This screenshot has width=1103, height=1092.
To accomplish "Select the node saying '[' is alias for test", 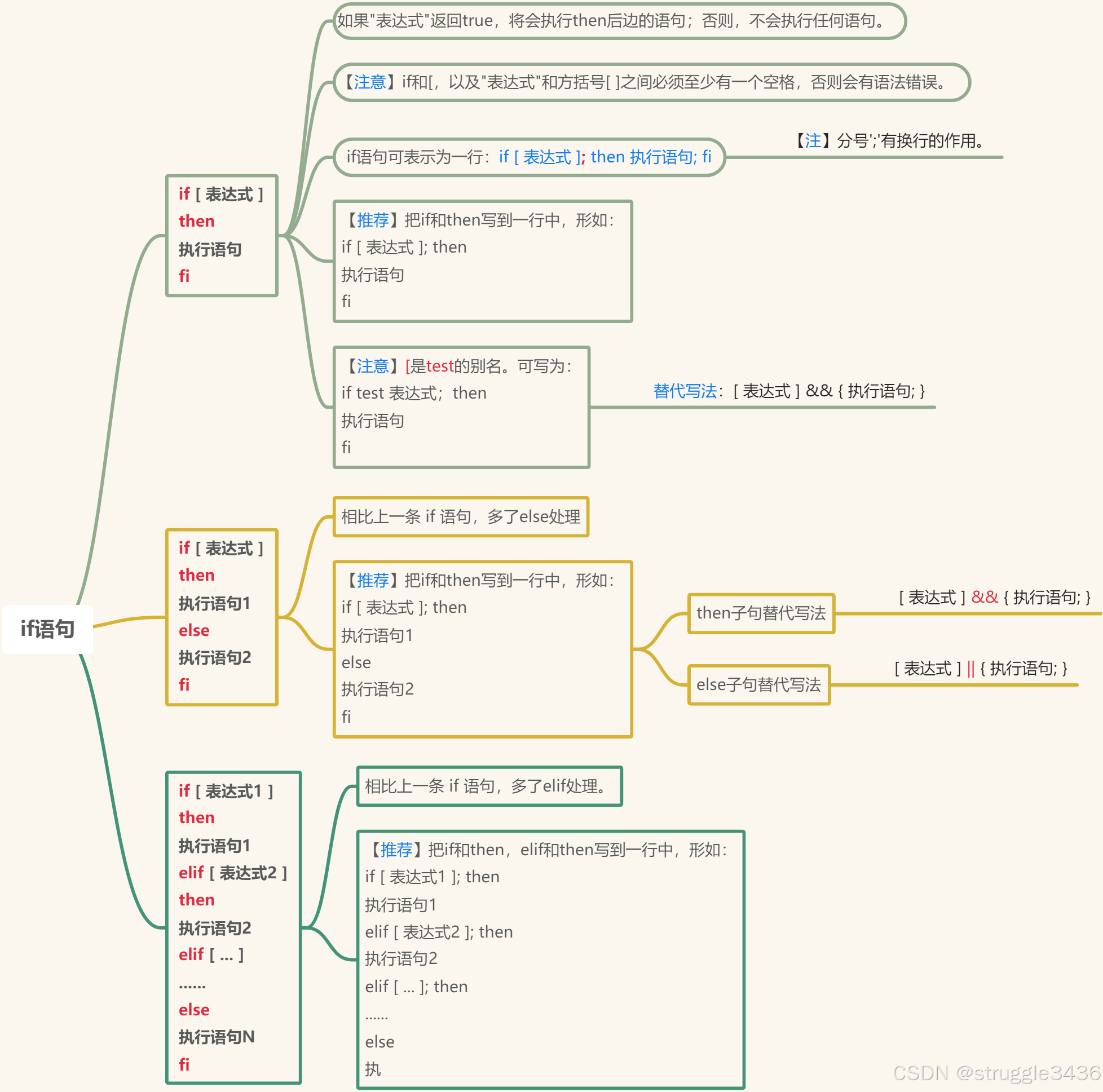I will pos(461,407).
